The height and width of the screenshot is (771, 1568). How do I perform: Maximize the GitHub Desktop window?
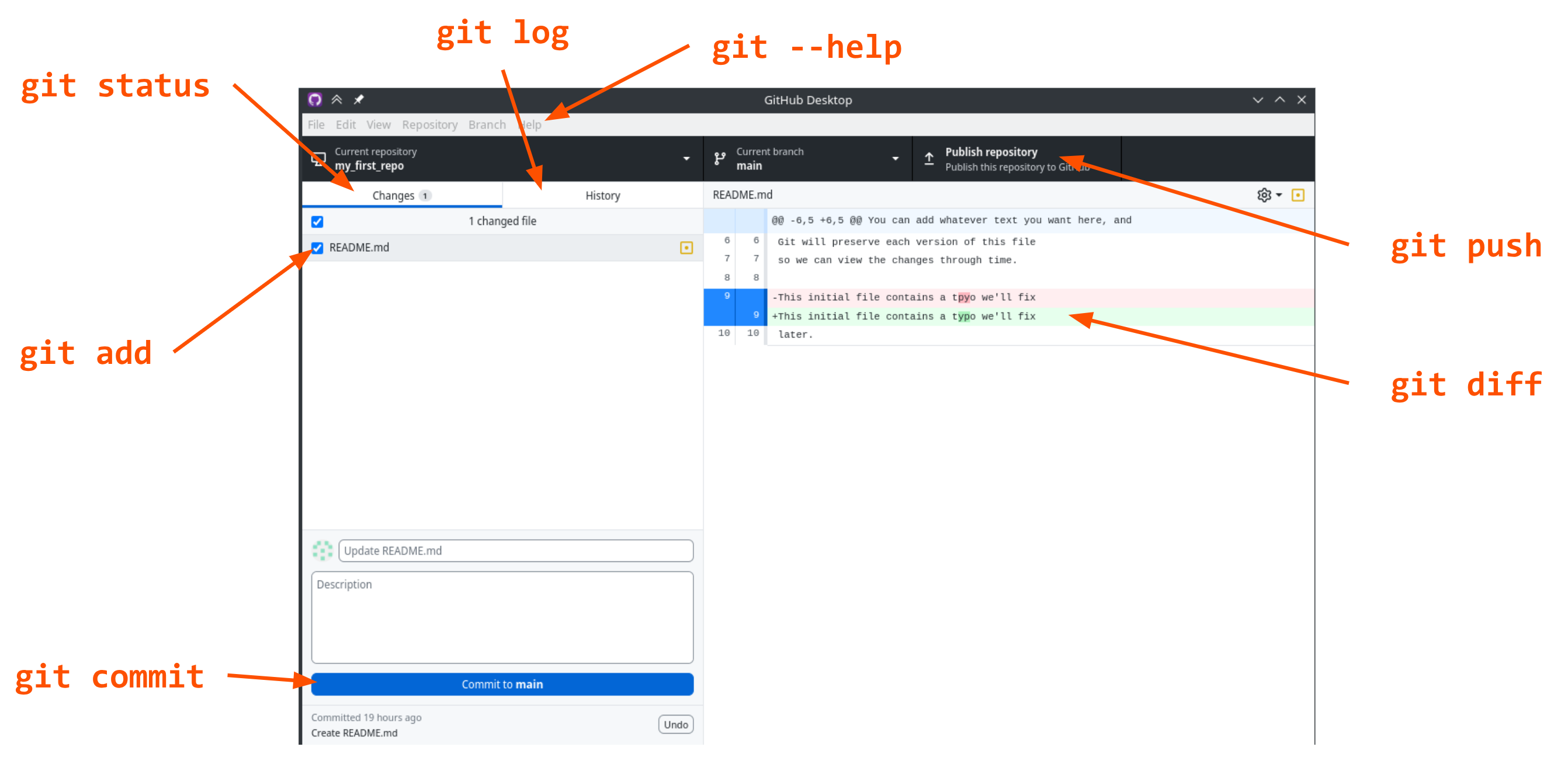(x=1279, y=100)
